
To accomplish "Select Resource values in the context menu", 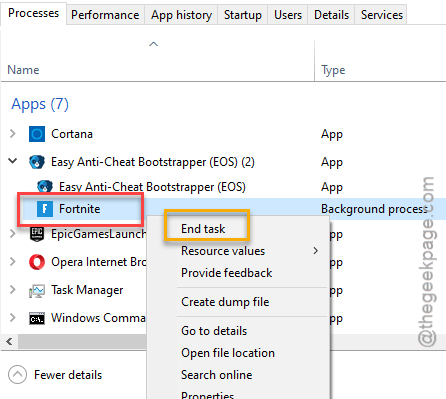I will [238, 251].
